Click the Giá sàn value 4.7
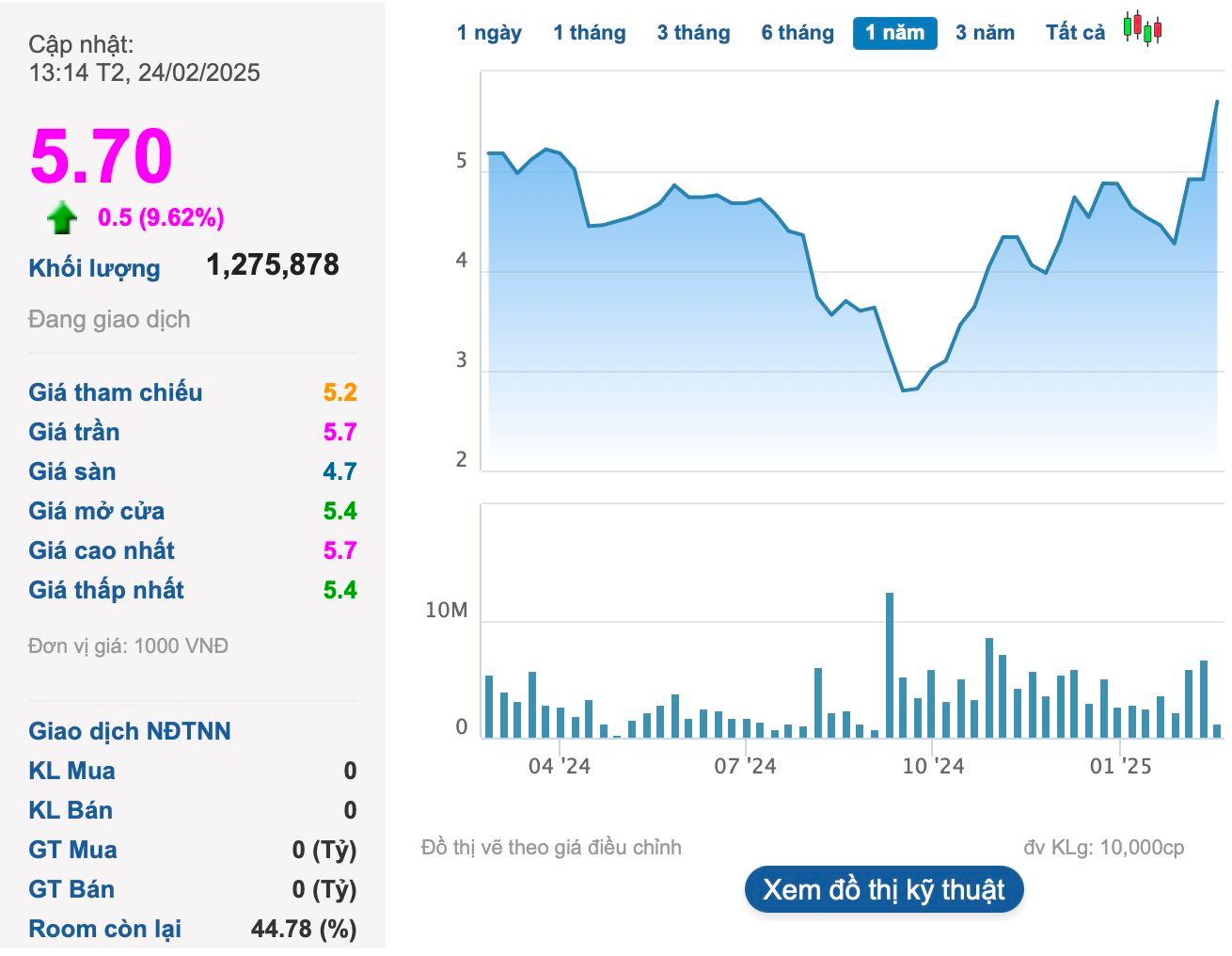Screen dimensions: 1232x956 coord(340,471)
